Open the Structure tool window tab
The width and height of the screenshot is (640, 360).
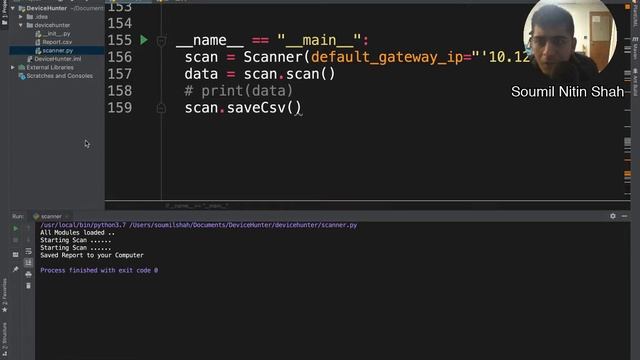click(x=4, y=339)
